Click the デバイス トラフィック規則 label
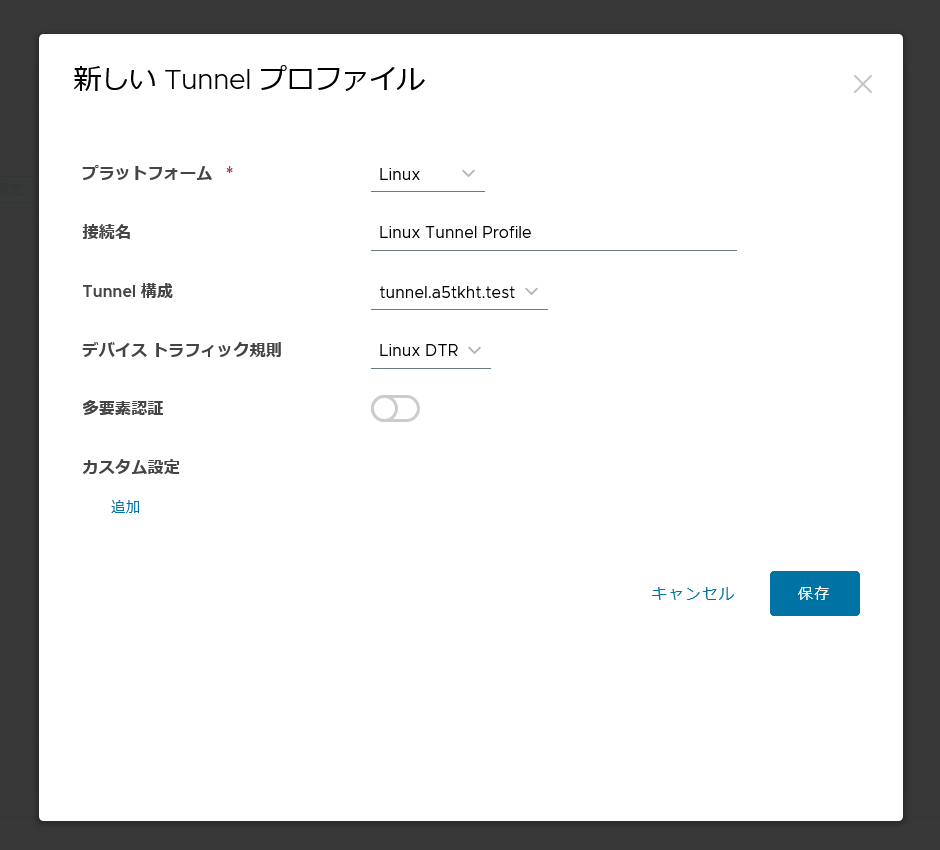Viewport: 940px width, 850px height. click(182, 350)
